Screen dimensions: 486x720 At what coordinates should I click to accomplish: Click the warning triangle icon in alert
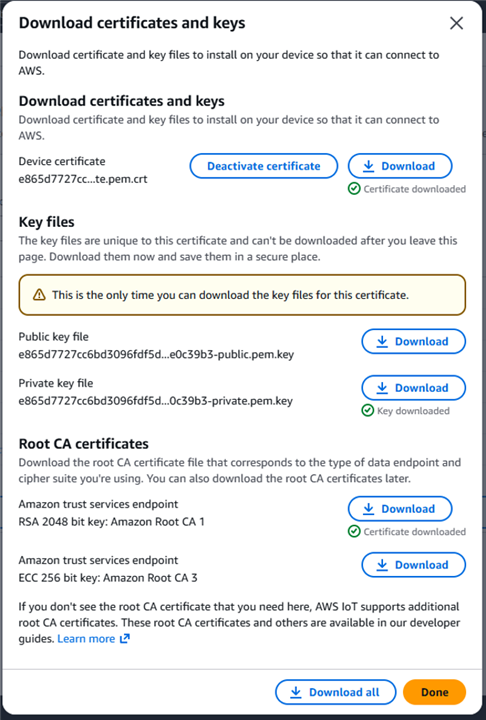(40, 295)
